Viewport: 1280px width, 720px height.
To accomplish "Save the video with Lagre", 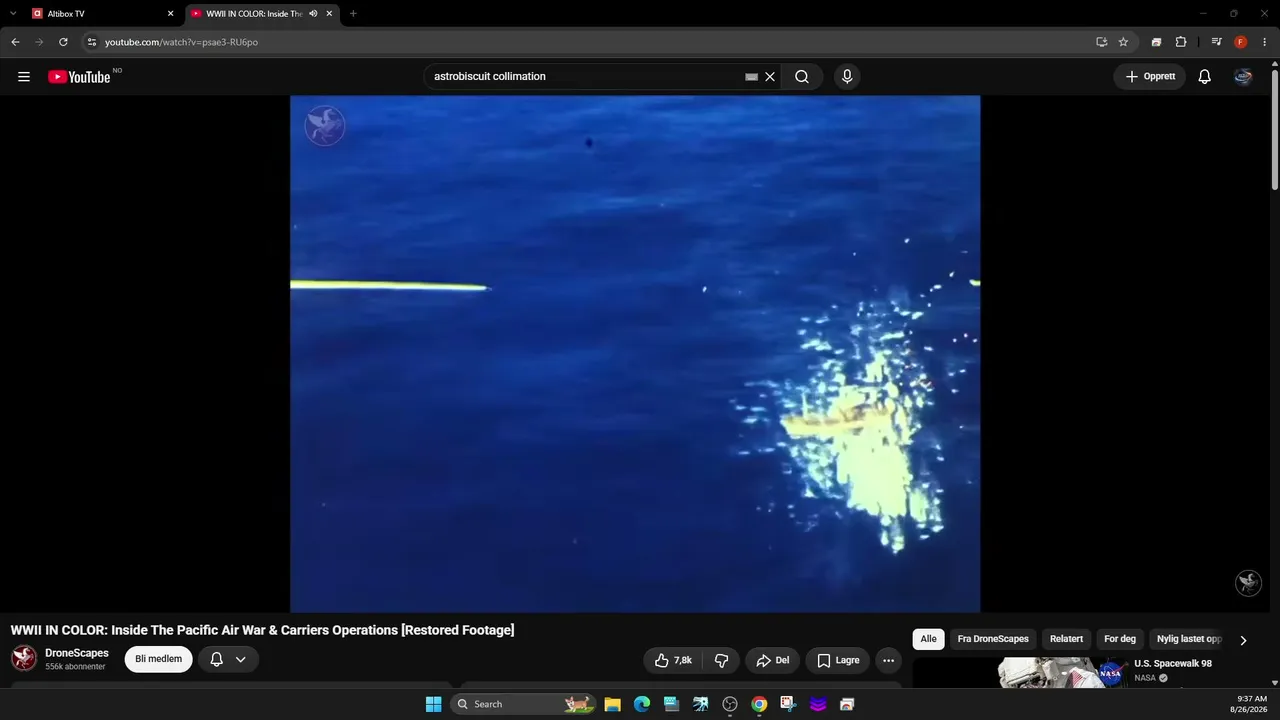I will (838, 660).
